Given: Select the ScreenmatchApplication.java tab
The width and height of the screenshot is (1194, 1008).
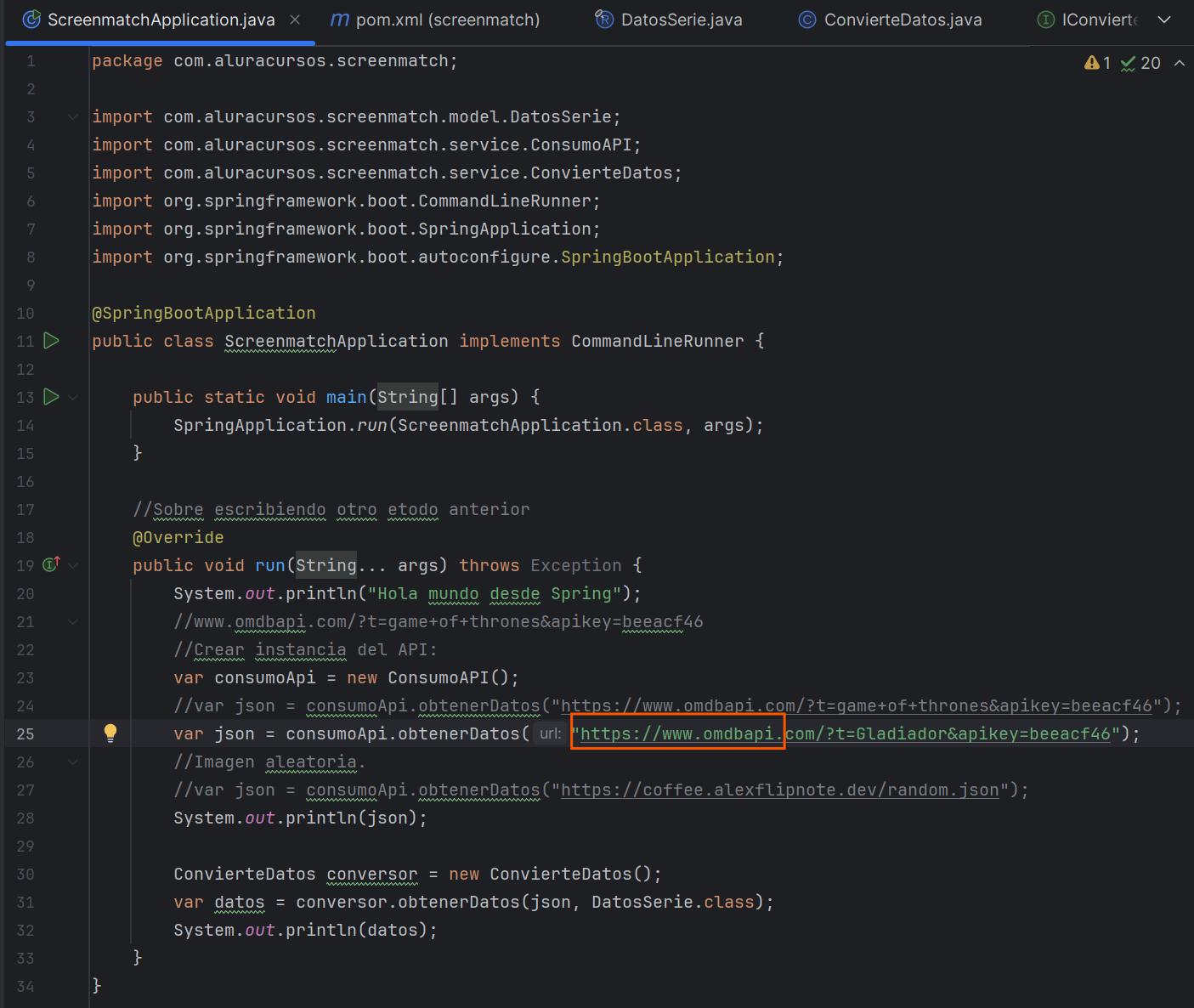Looking at the screenshot, I should [x=161, y=20].
